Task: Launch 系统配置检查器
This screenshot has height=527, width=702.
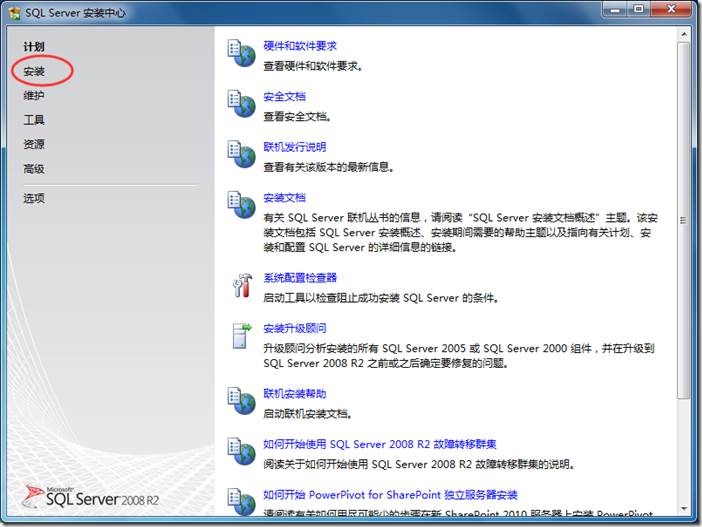Action: 300,278
